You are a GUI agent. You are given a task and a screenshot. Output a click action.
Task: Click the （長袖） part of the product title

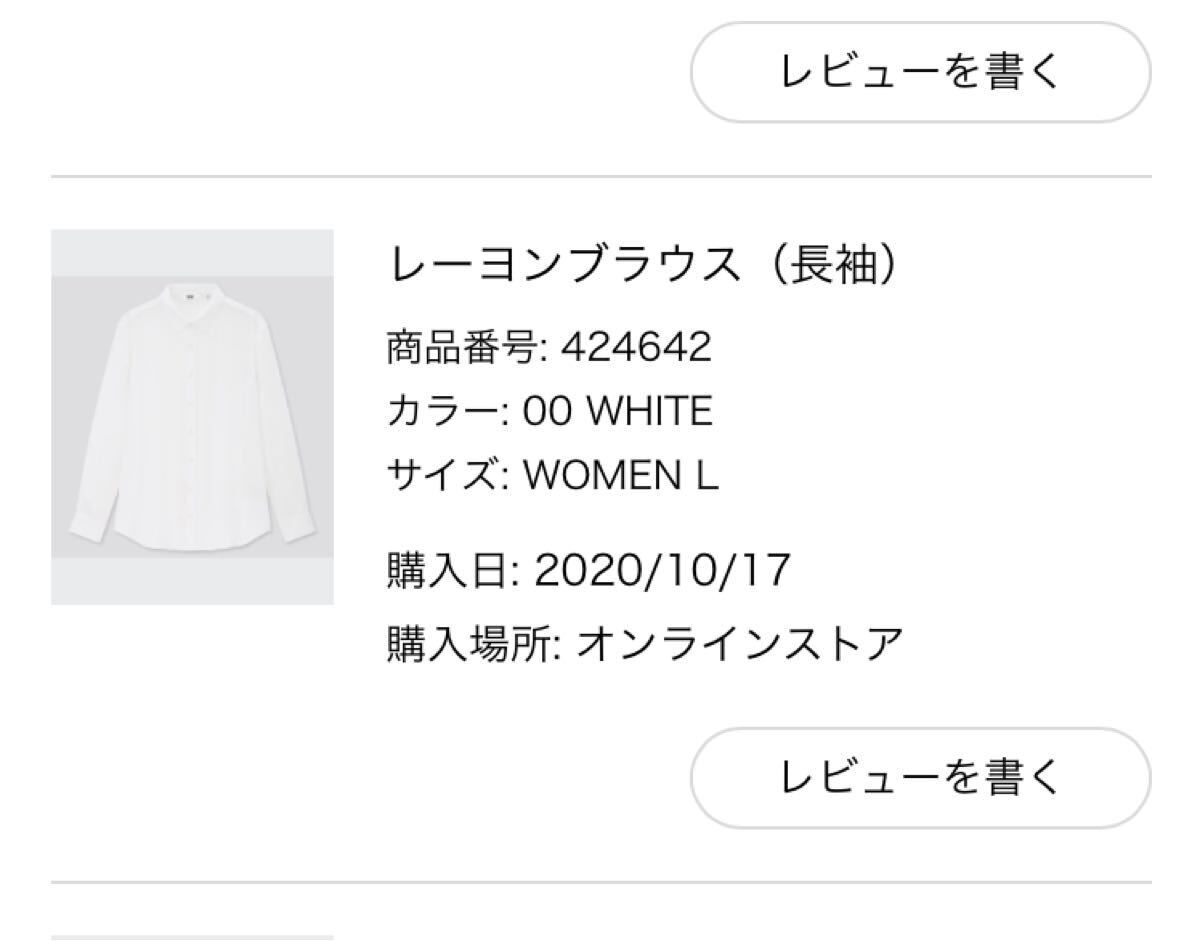click(x=828, y=267)
